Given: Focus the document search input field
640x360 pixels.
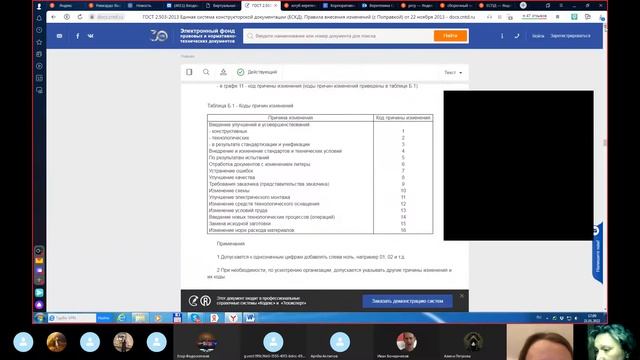Looking at the screenshot, I should pyautogui.click(x=339, y=36).
